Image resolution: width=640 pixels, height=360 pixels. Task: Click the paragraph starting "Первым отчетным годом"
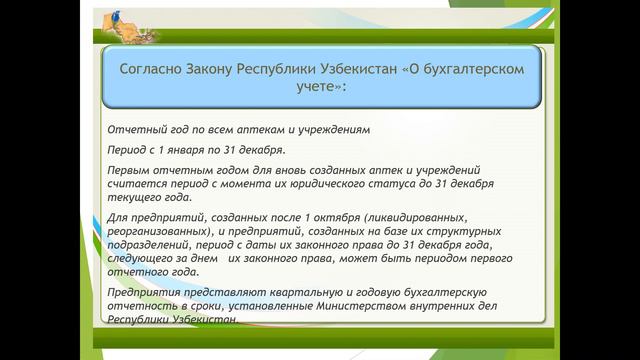pos(300,183)
